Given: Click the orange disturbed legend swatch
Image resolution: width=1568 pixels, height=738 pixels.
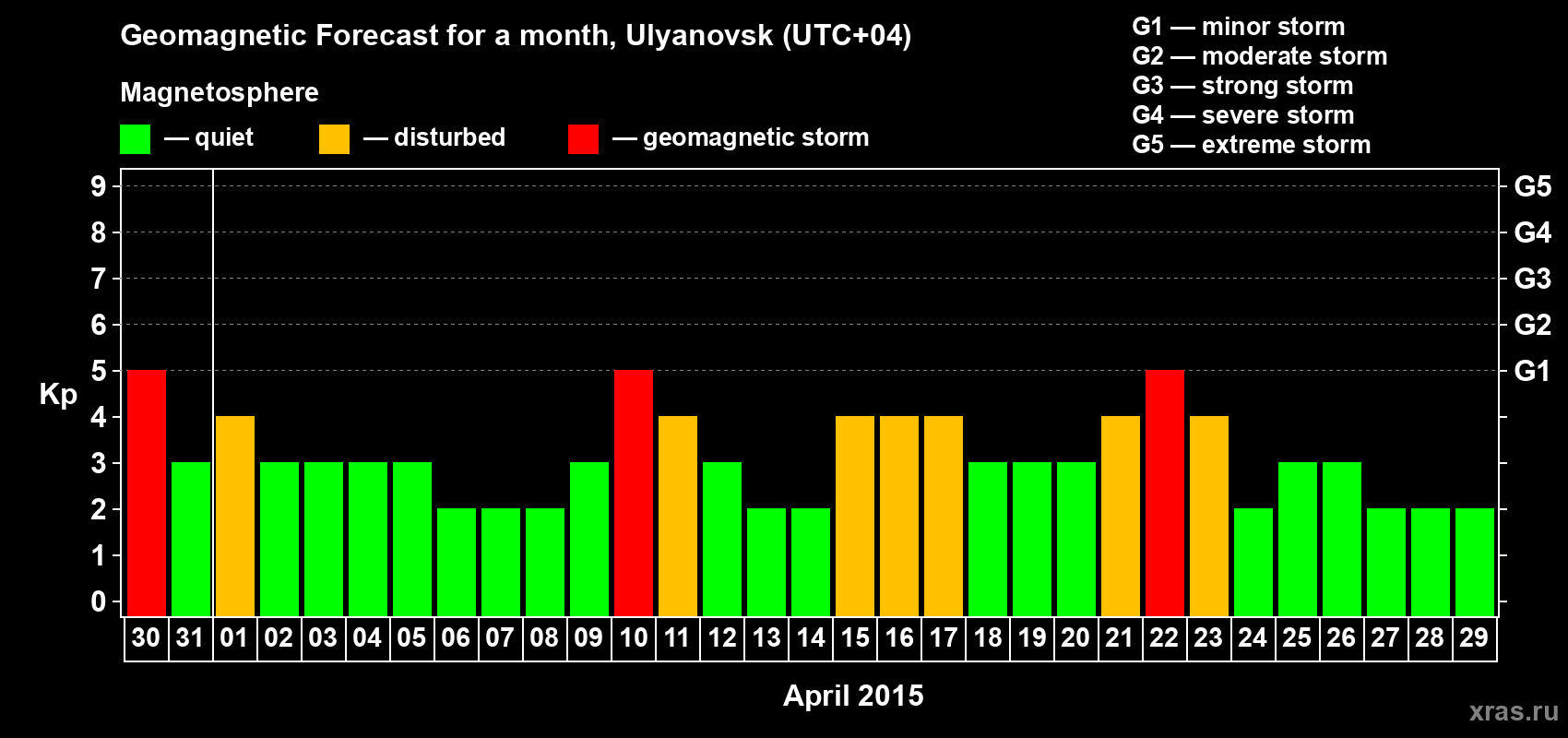Looking at the screenshot, I should 334,139.
